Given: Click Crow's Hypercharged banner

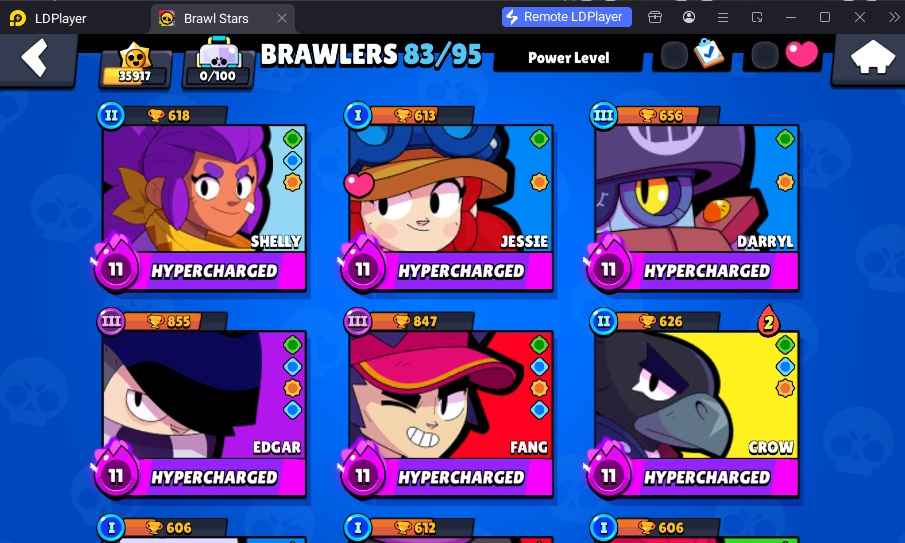Looking at the screenshot, I should [x=707, y=477].
